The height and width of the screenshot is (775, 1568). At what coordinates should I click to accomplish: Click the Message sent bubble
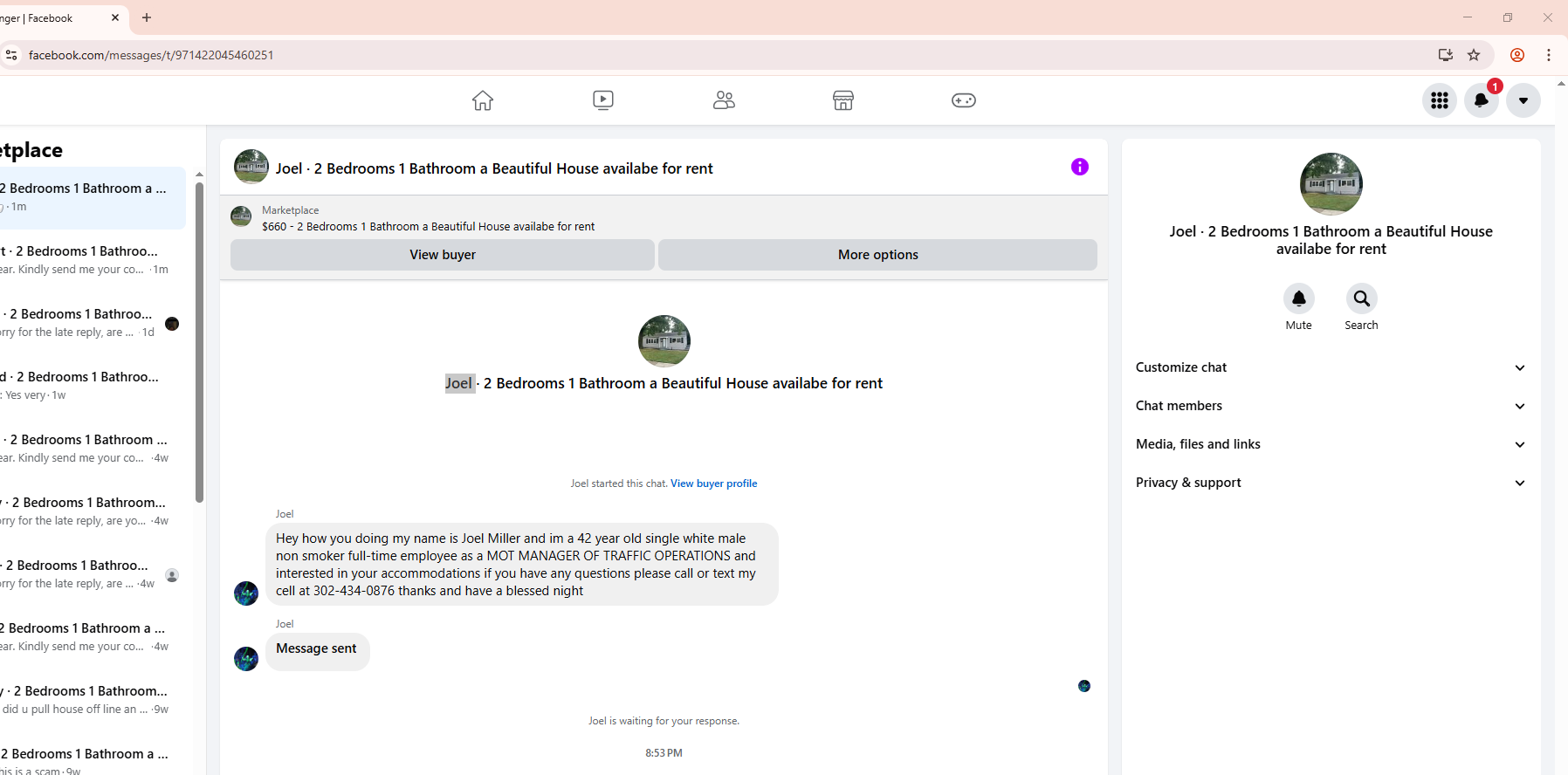pos(317,651)
